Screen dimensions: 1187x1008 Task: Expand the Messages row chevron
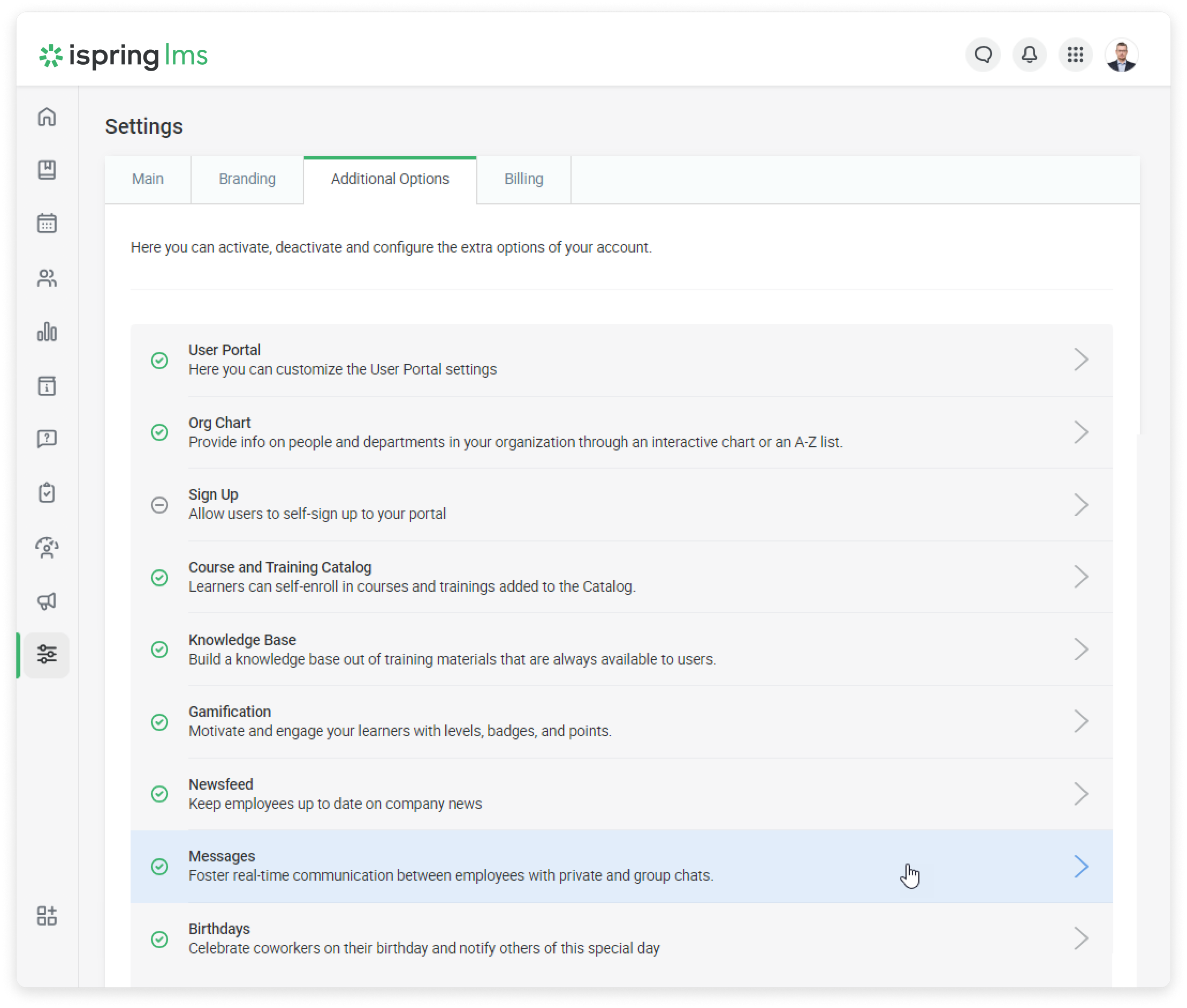[x=1081, y=866]
